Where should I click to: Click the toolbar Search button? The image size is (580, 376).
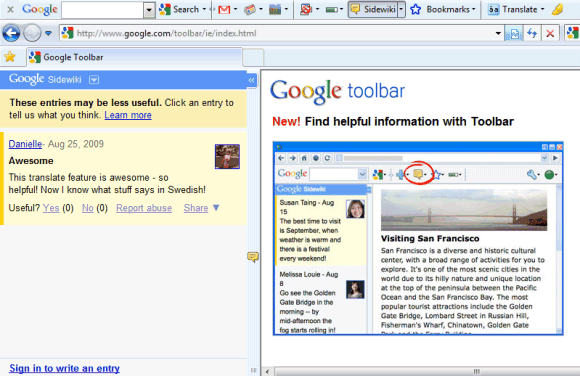click(x=179, y=10)
